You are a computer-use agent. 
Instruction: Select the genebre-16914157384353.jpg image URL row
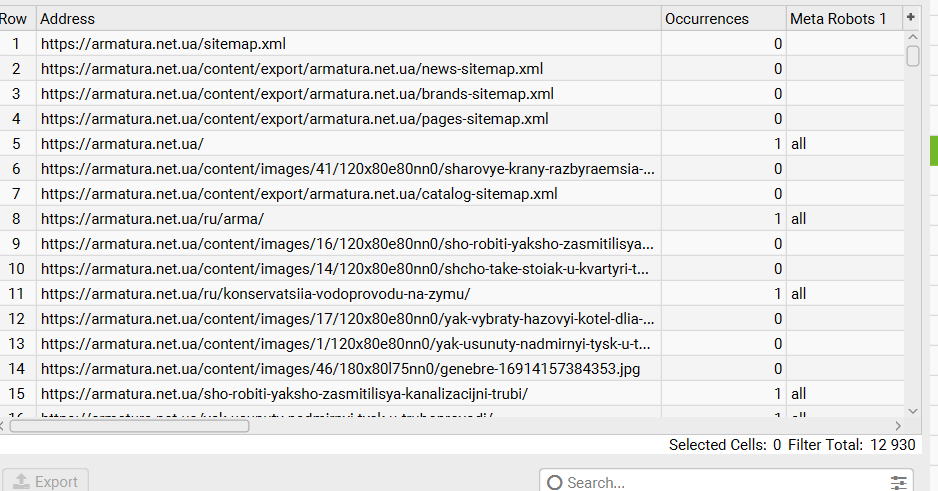tap(340, 369)
